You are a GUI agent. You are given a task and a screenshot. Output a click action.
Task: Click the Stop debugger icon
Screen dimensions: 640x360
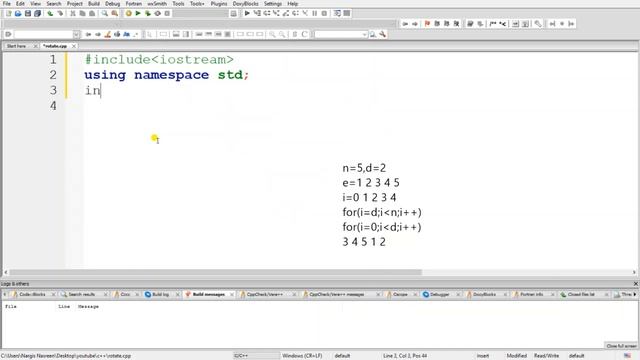(x=324, y=13)
